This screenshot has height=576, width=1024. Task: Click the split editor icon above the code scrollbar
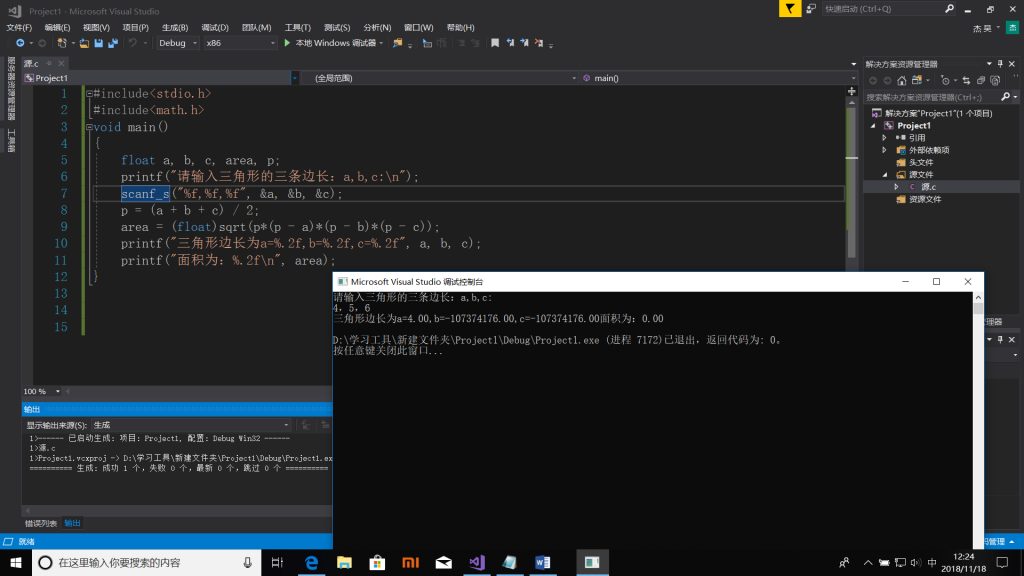pos(852,91)
